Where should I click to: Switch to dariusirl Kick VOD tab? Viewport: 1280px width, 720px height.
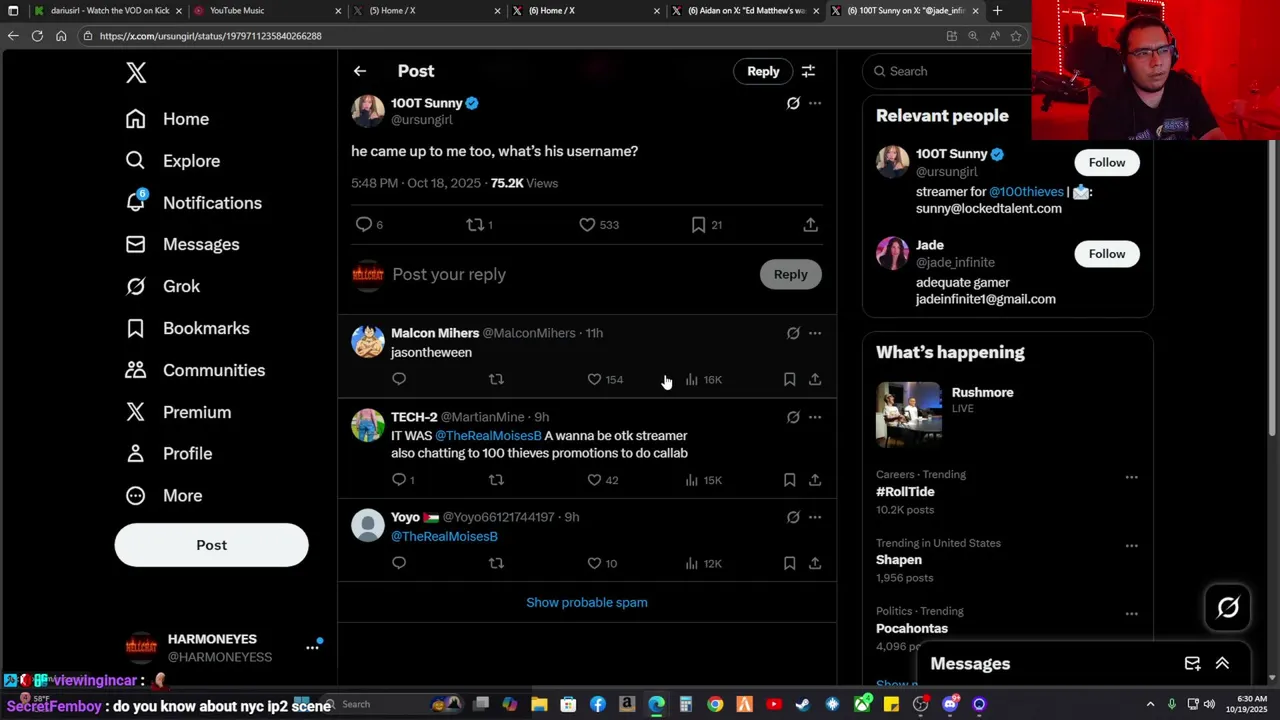point(108,10)
